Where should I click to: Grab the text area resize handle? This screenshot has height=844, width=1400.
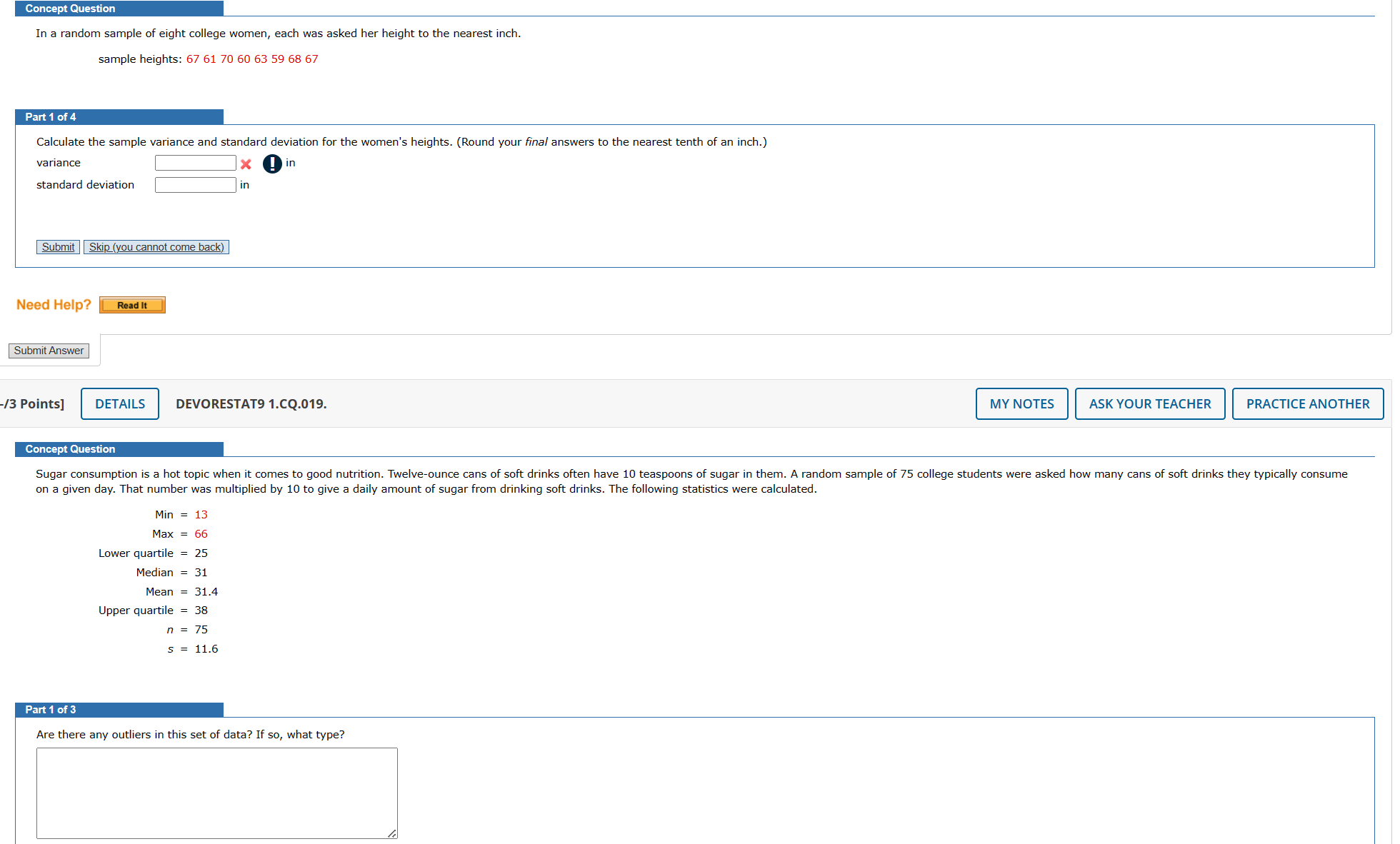392,833
